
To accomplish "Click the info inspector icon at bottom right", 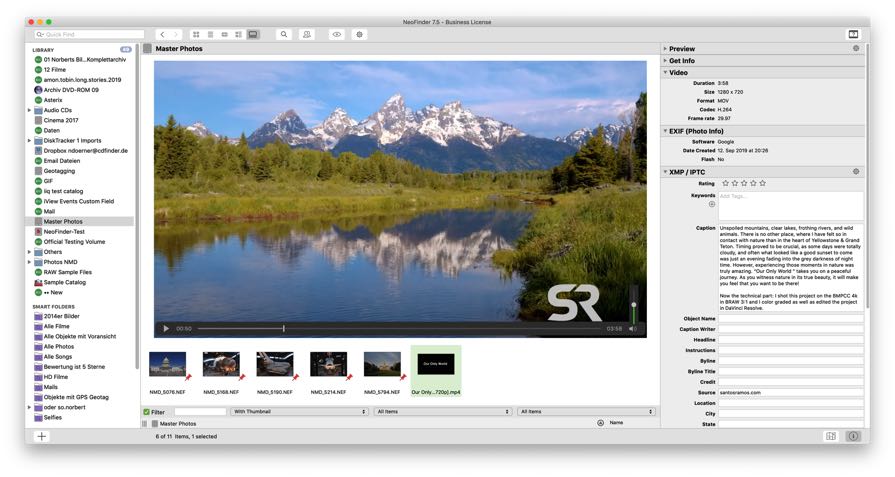I will [853, 436].
